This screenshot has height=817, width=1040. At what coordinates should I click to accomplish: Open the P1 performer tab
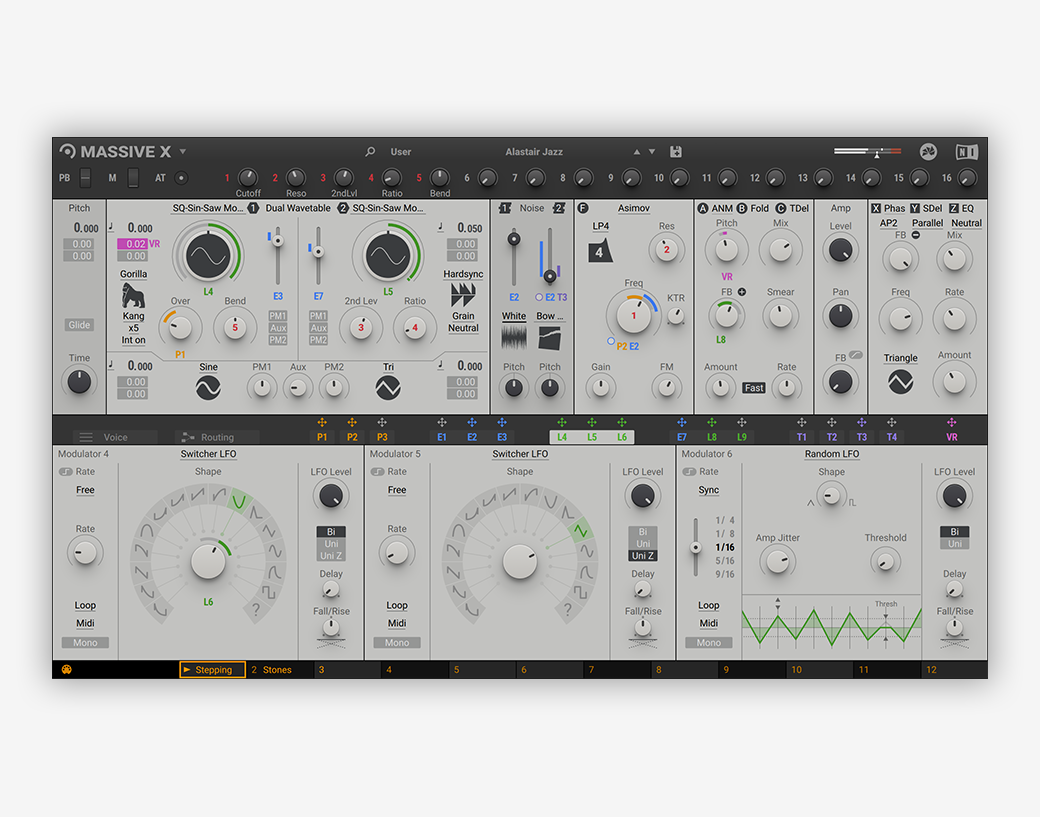tap(322, 437)
